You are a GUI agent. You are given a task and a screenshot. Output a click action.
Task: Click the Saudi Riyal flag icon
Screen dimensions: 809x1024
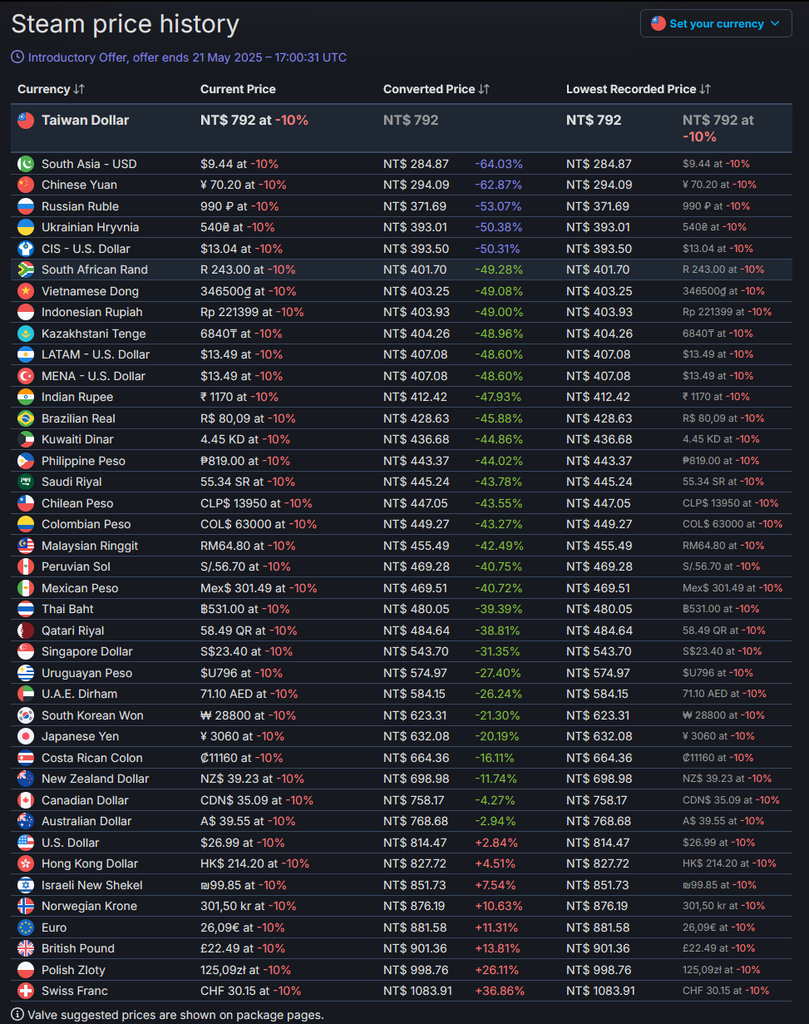click(x=25, y=482)
